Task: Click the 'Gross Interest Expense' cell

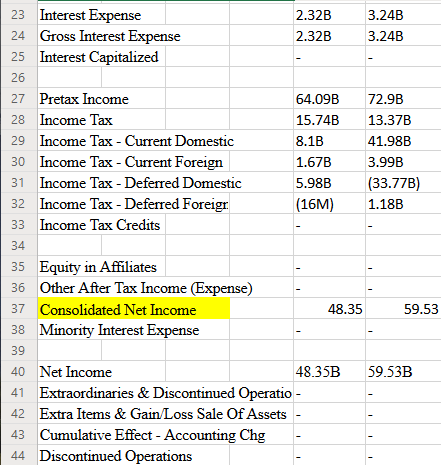Action: [110, 36]
